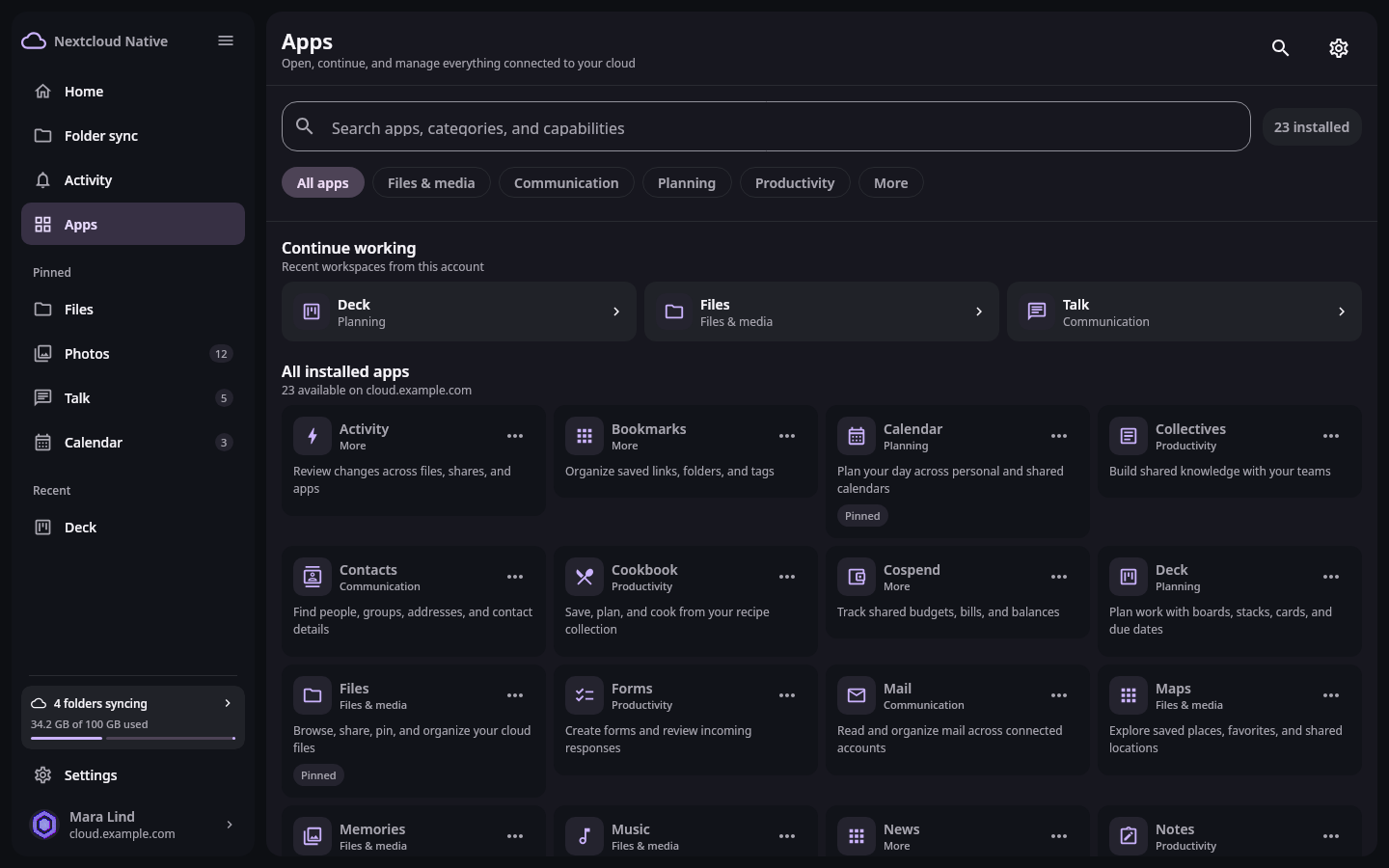Image resolution: width=1389 pixels, height=868 pixels.
Task: Open Cookbook app options menu
Action: [x=787, y=577]
